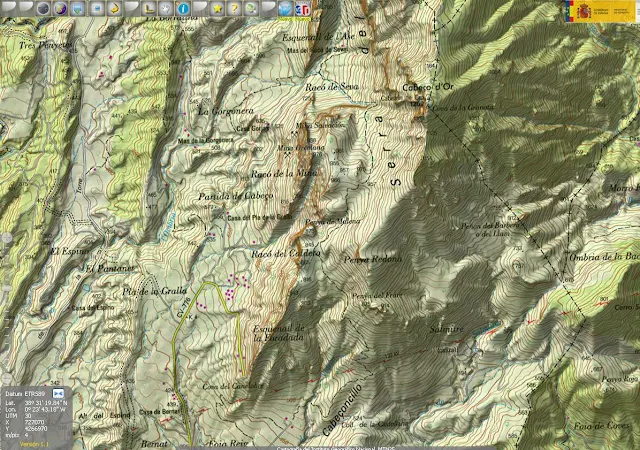Select the hand pan tool
640x450 pixels.
coord(166,8)
